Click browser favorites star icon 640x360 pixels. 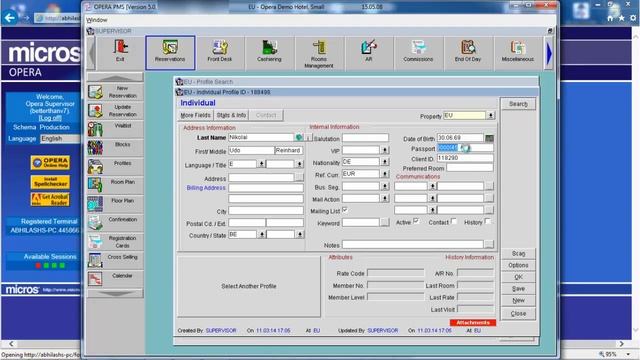tap(621, 18)
